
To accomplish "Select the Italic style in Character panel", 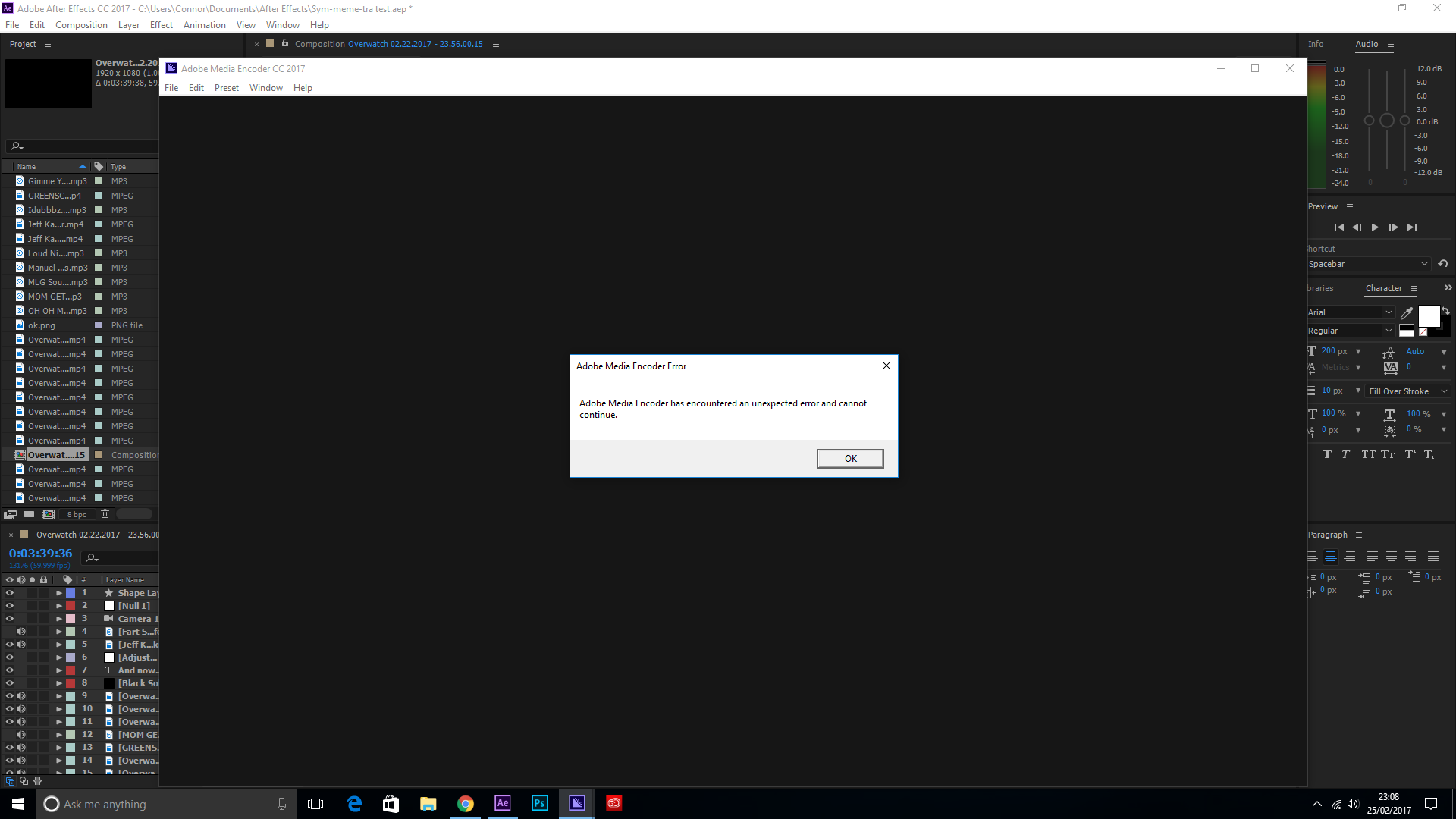I will click(1346, 454).
